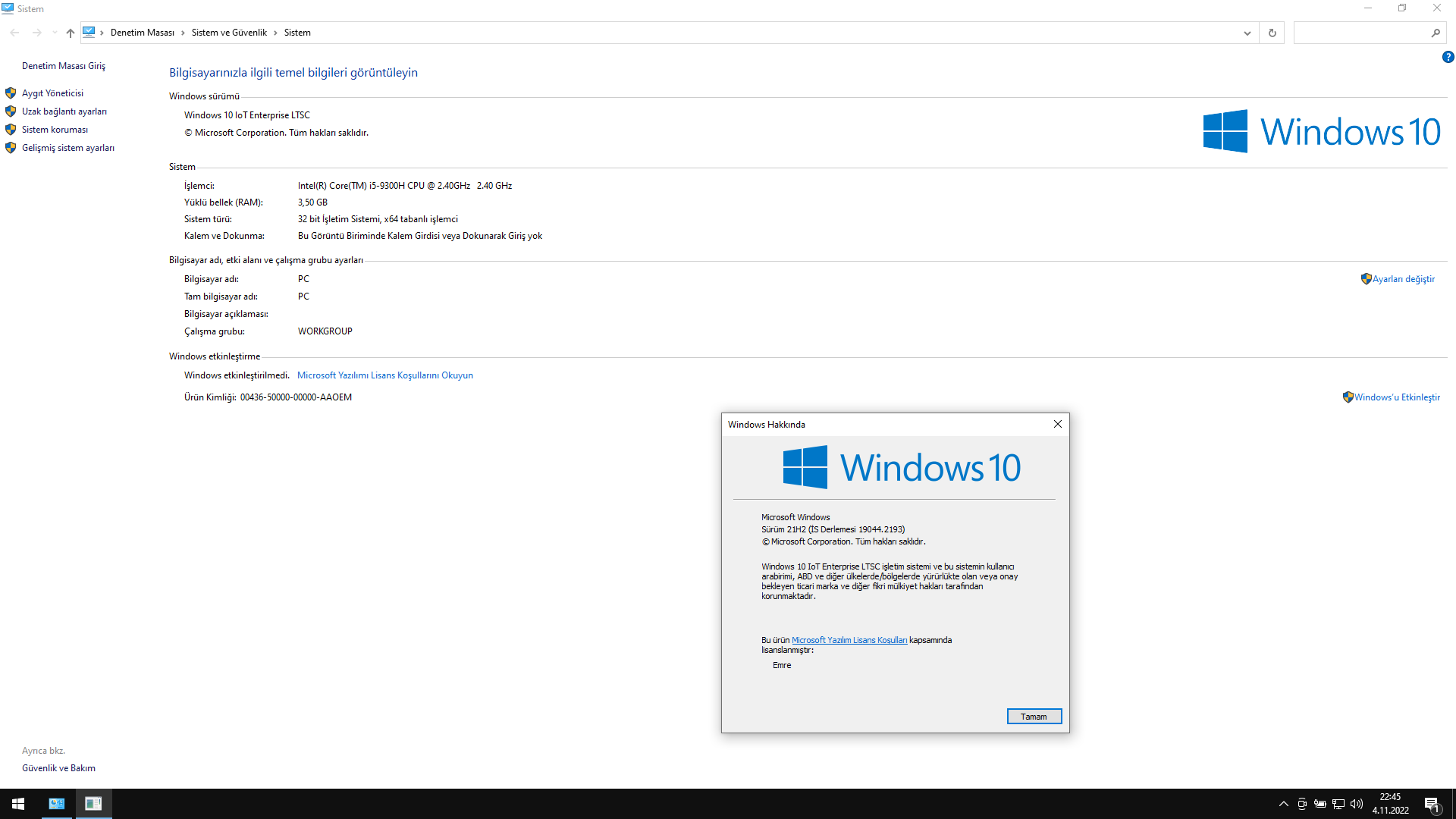Click the volume speaker tray icon

1357,804
